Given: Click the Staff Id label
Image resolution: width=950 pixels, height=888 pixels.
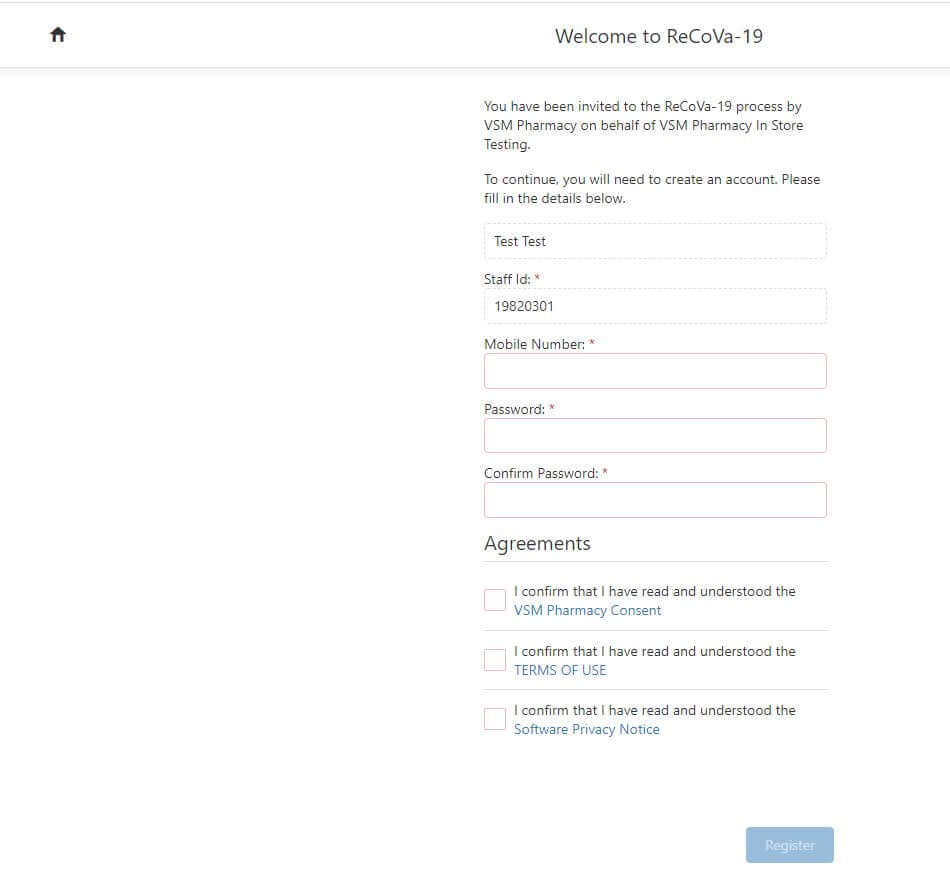Looking at the screenshot, I should (x=507, y=279).
